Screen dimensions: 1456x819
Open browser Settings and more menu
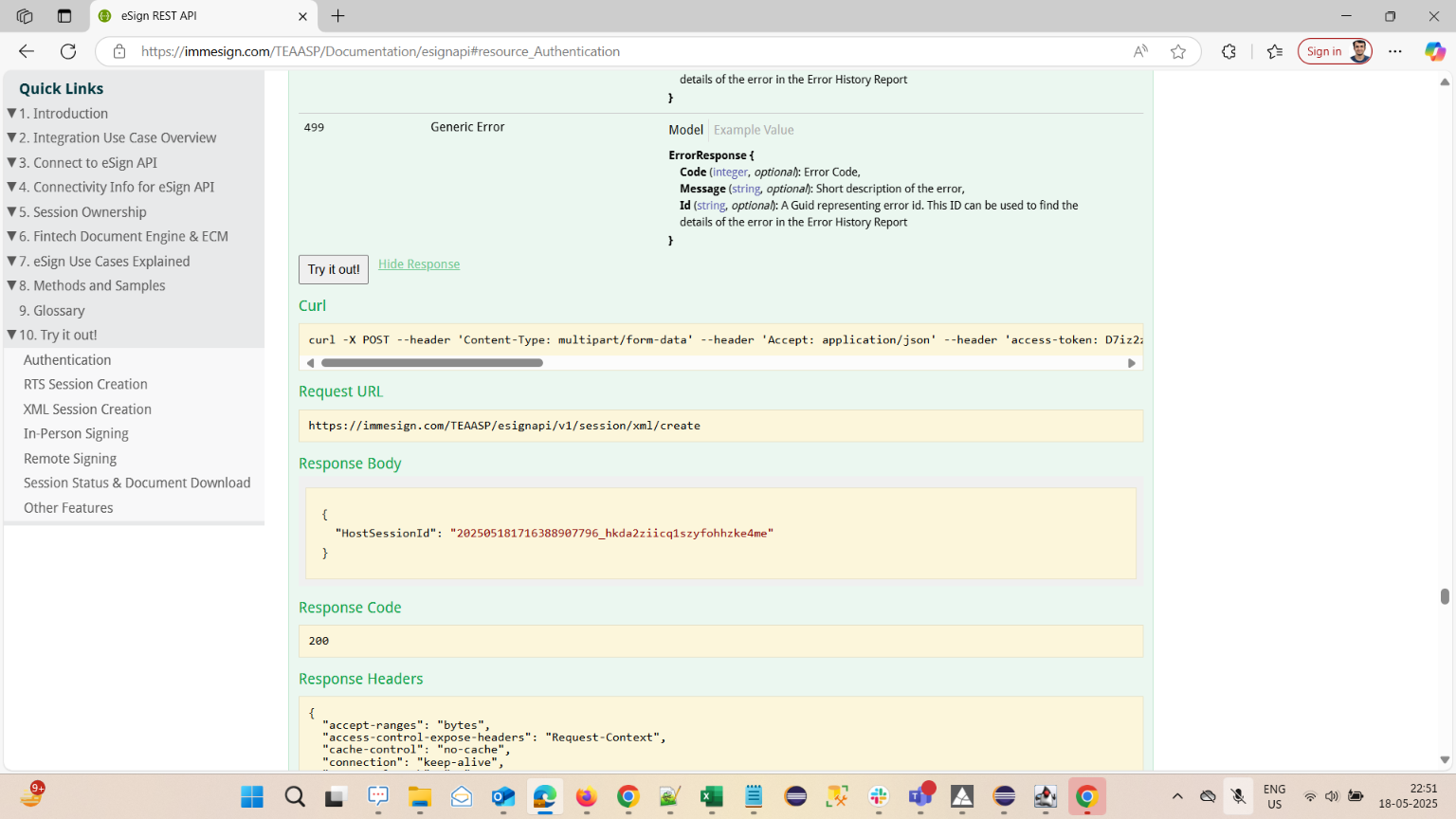click(1394, 51)
